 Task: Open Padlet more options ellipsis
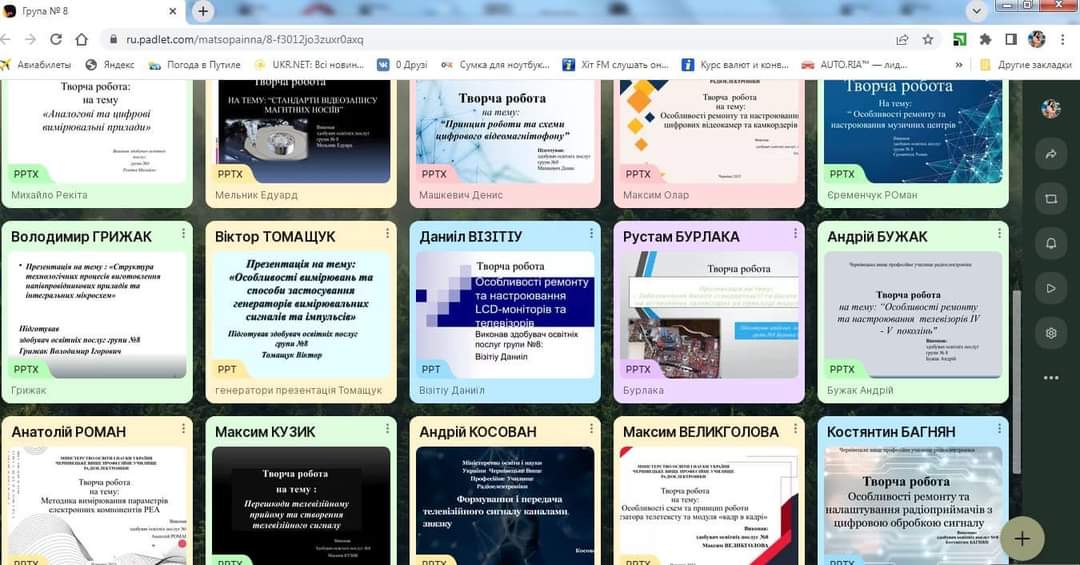(1050, 378)
